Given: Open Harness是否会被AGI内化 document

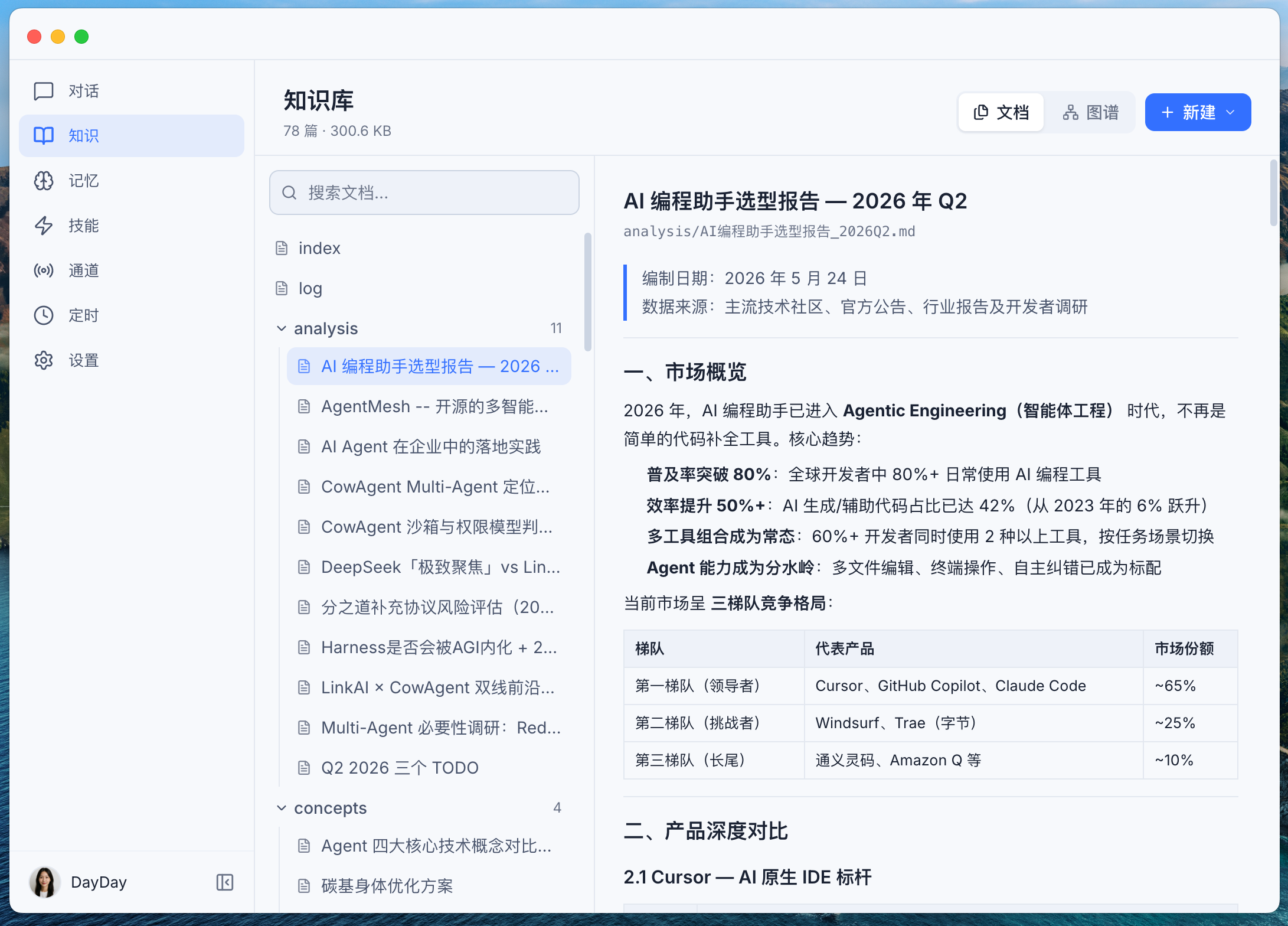Looking at the screenshot, I should click(429, 647).
